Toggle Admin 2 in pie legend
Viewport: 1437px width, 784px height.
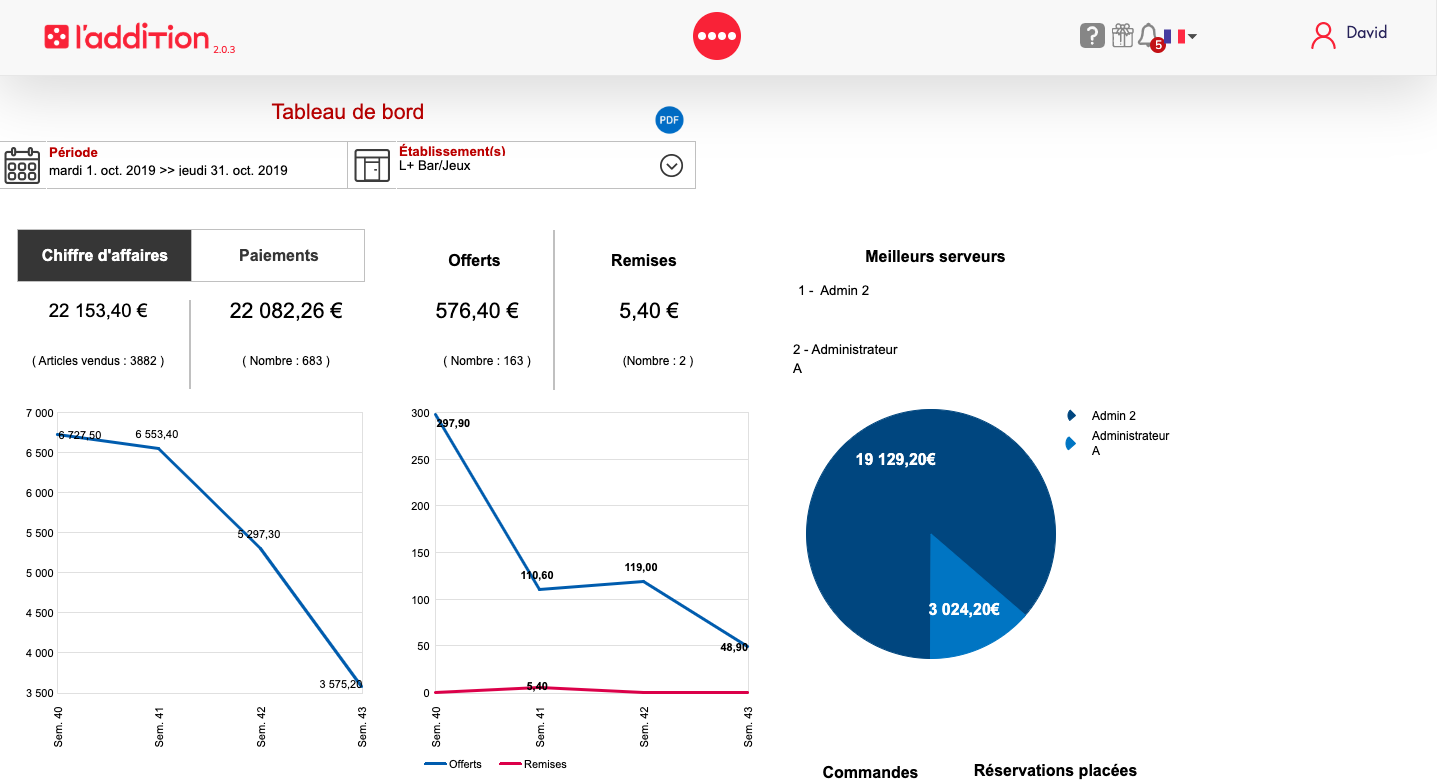(1113, 415)
